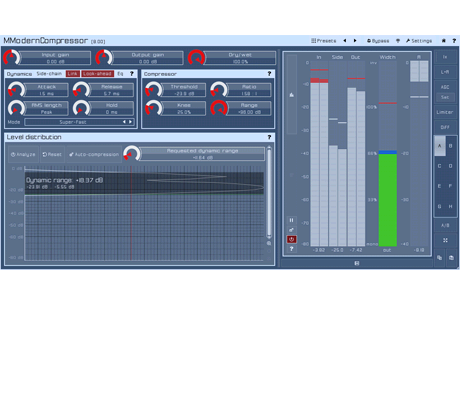Screen dimensions: 460x416
Task: Switch to the Side-chain tab
Action: pos(49,74)
